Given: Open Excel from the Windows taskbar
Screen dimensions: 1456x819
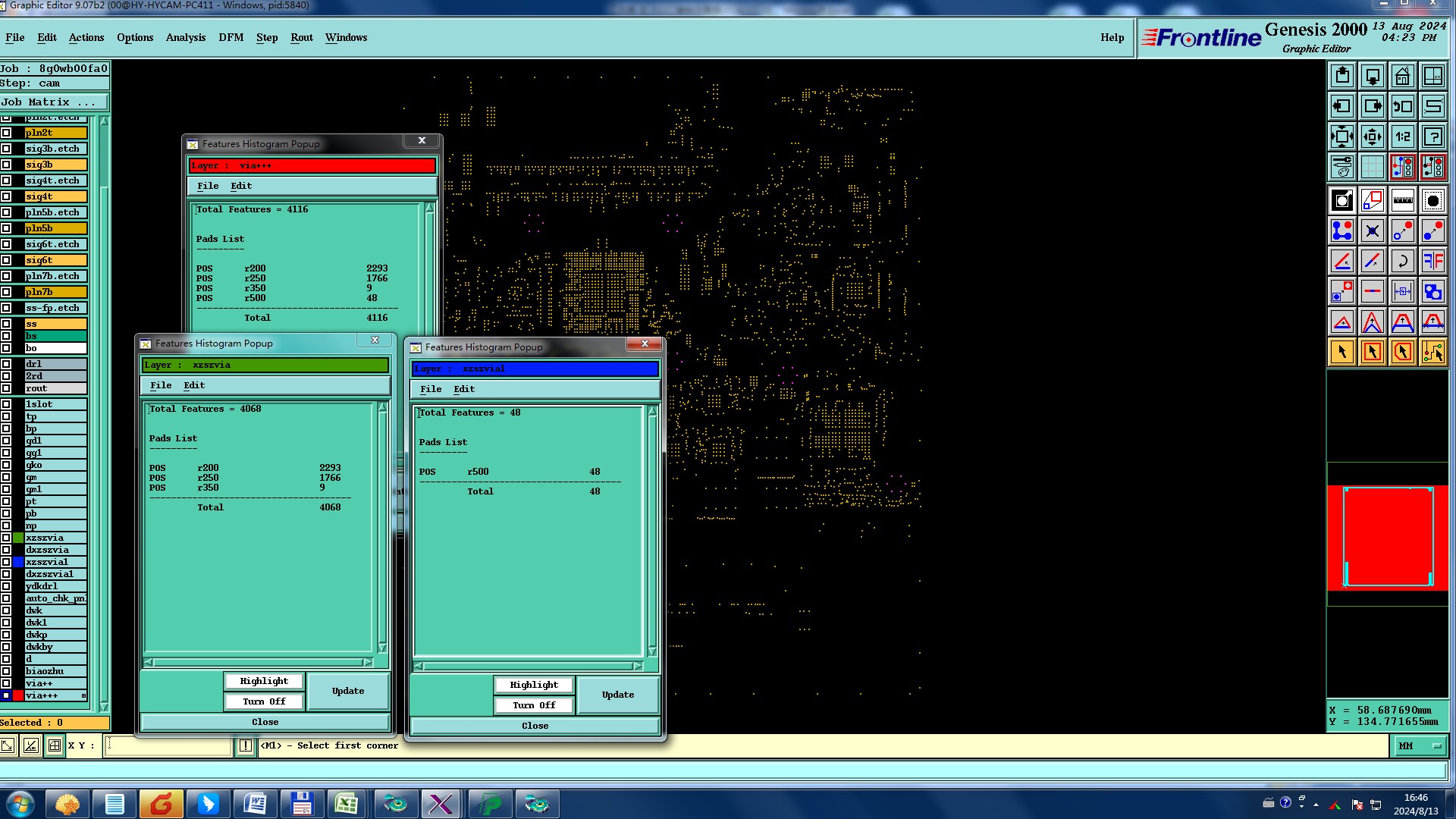Looking at the screenshot, I should 347,804.
